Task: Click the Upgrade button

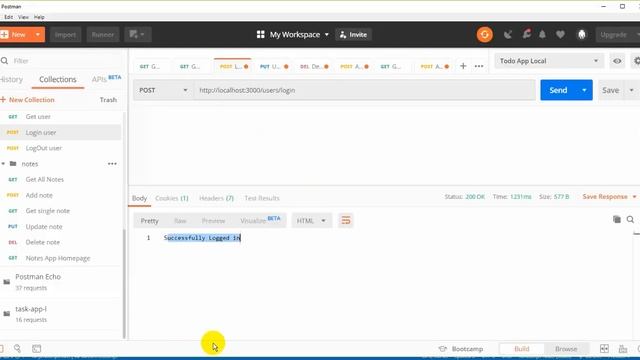Action: (x=613, y=35)
